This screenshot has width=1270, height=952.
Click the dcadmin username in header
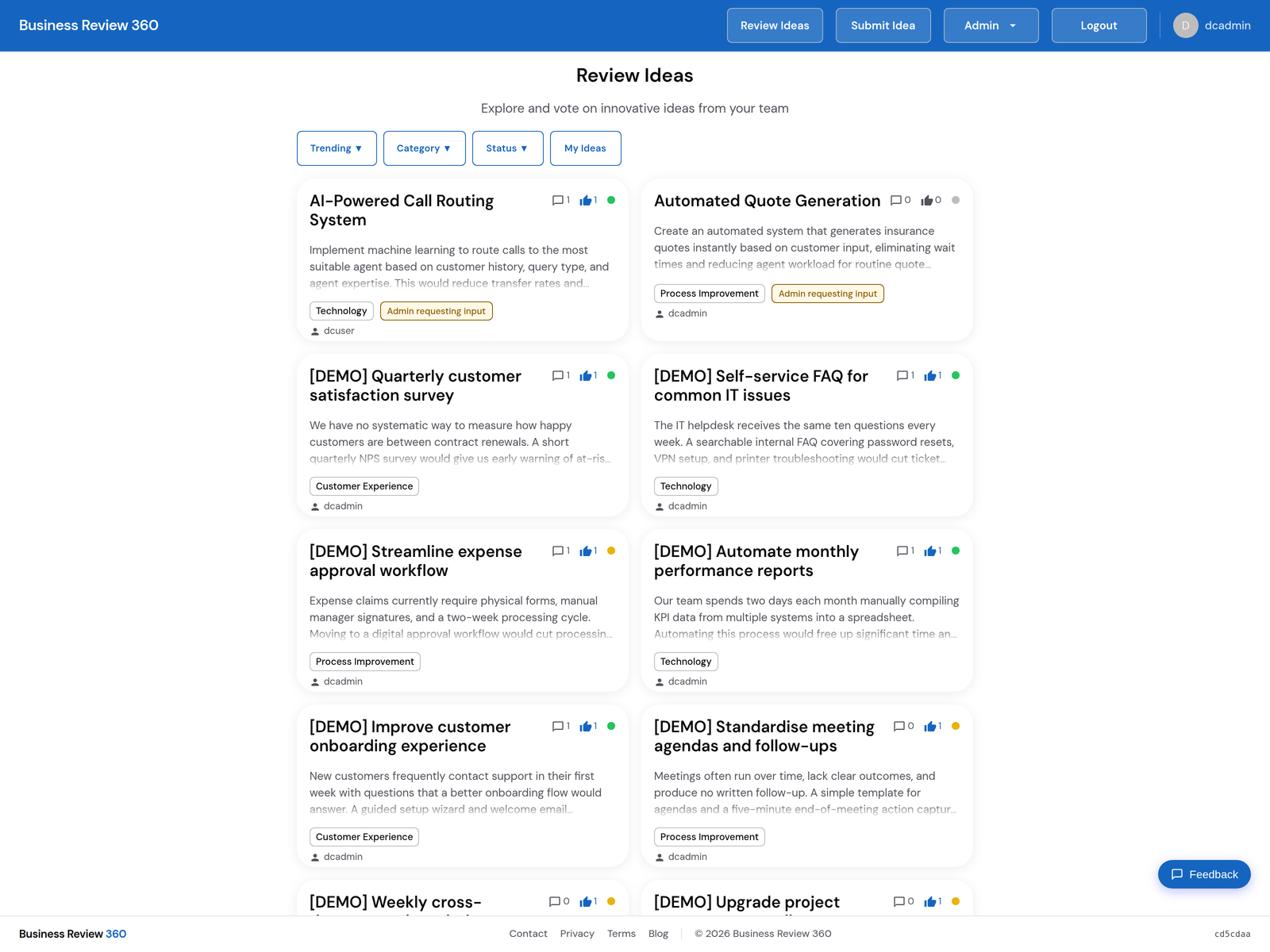(x=1227, y=25)
